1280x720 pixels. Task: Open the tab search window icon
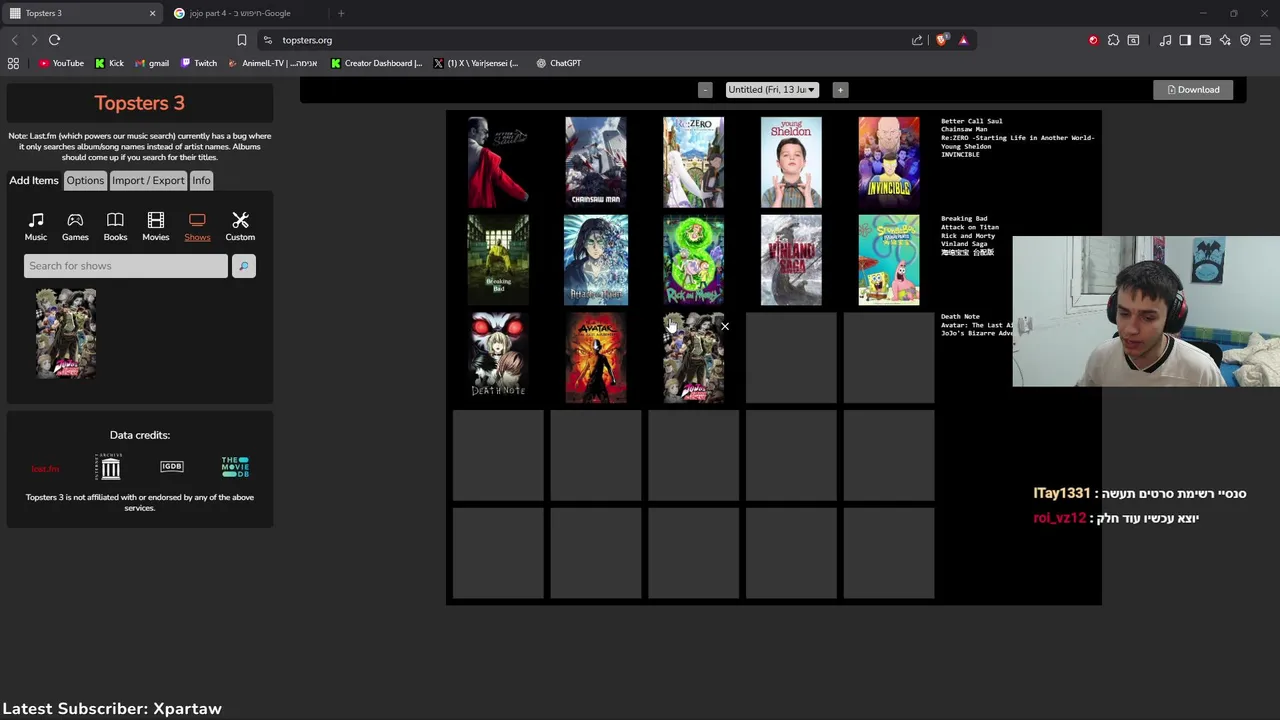pyautogui.click(x=1133, y=40)
